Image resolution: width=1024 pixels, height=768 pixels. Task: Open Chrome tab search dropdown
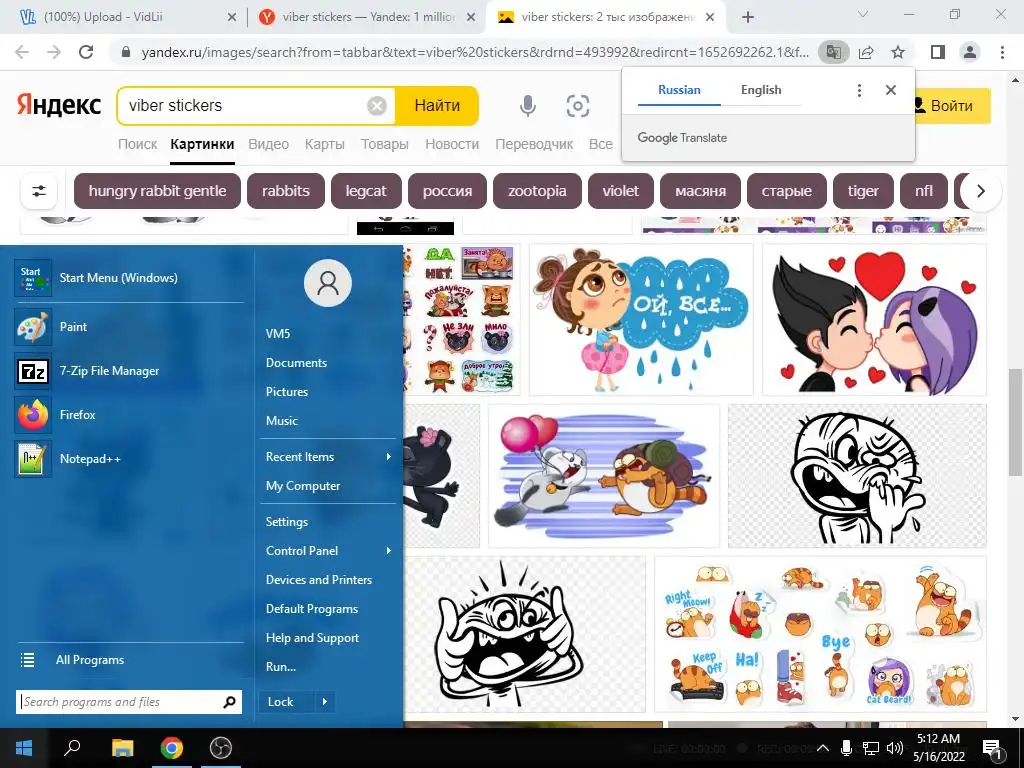click(x=863, y=14)
